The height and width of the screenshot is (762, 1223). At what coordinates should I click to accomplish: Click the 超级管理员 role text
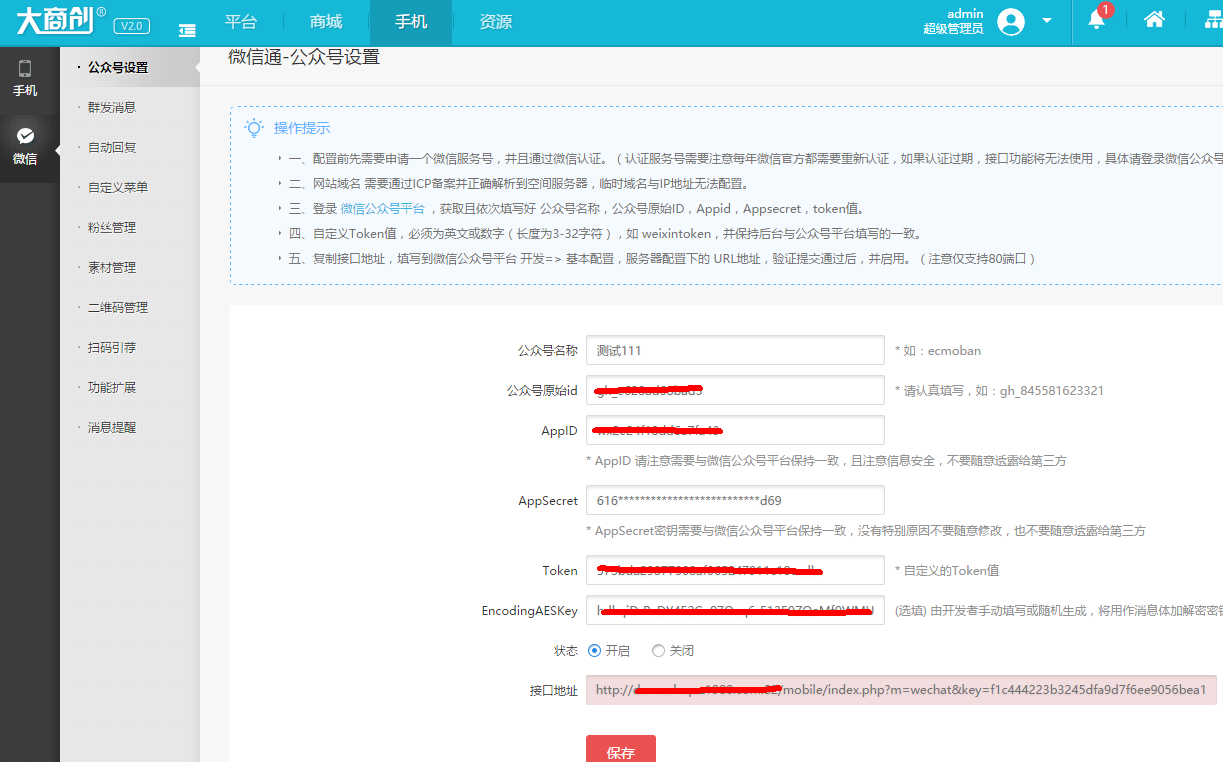click(953, 29)
